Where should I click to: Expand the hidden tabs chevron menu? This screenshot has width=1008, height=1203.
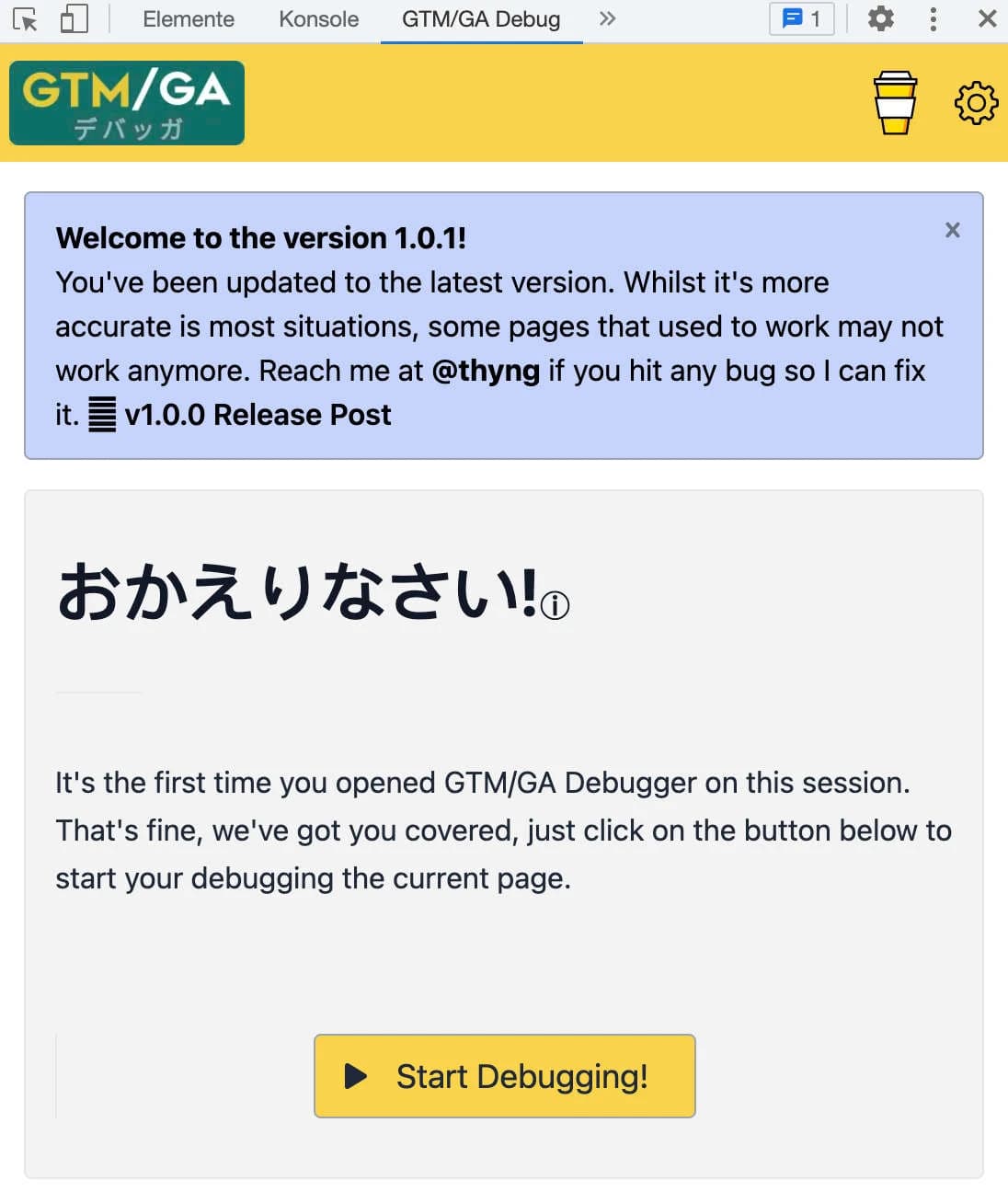[606, 18]
